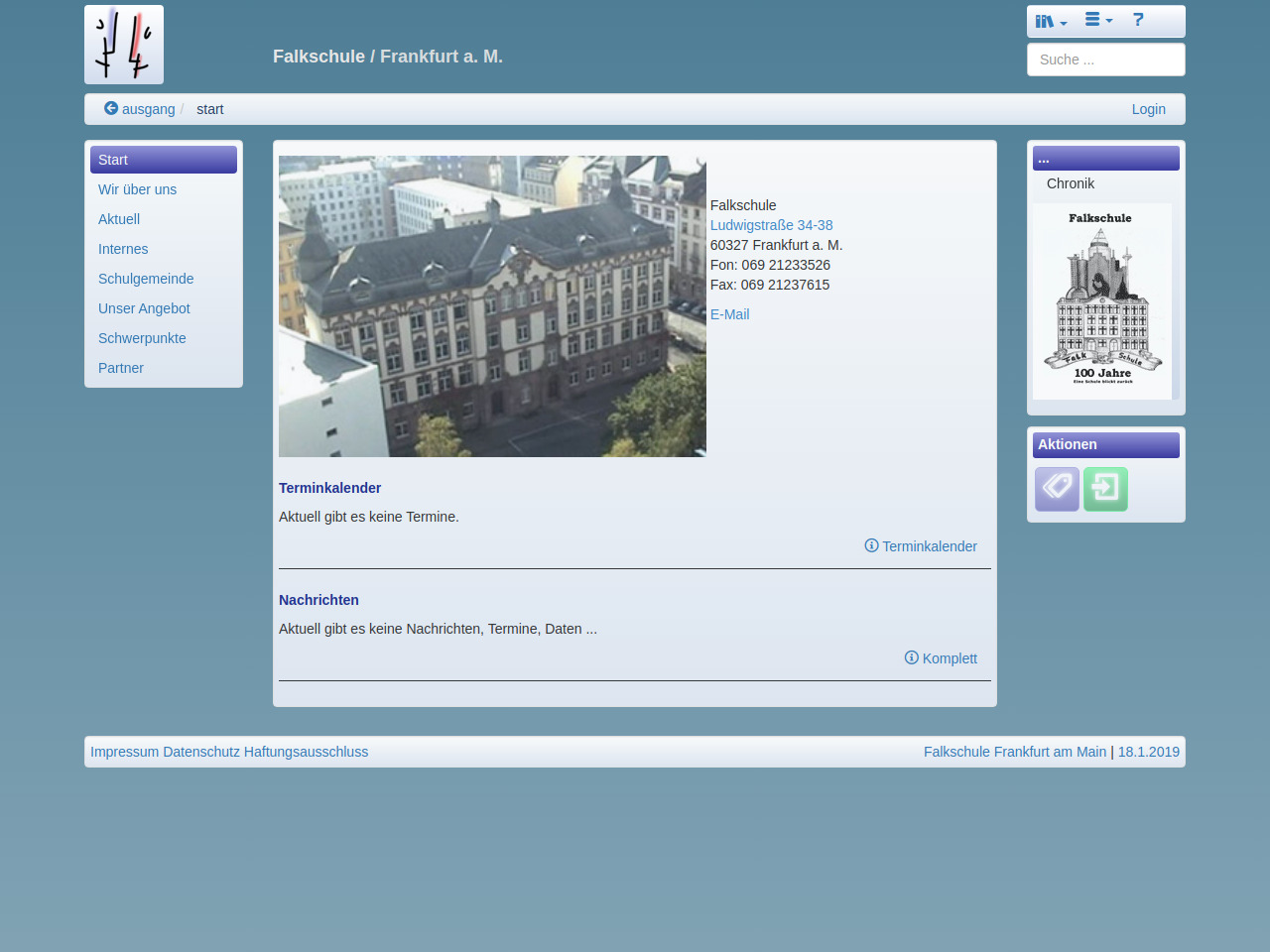This screenshot has width=1270, height=952.
Task: Click the Falkschule logo in the header
Action: click(124, 45)
